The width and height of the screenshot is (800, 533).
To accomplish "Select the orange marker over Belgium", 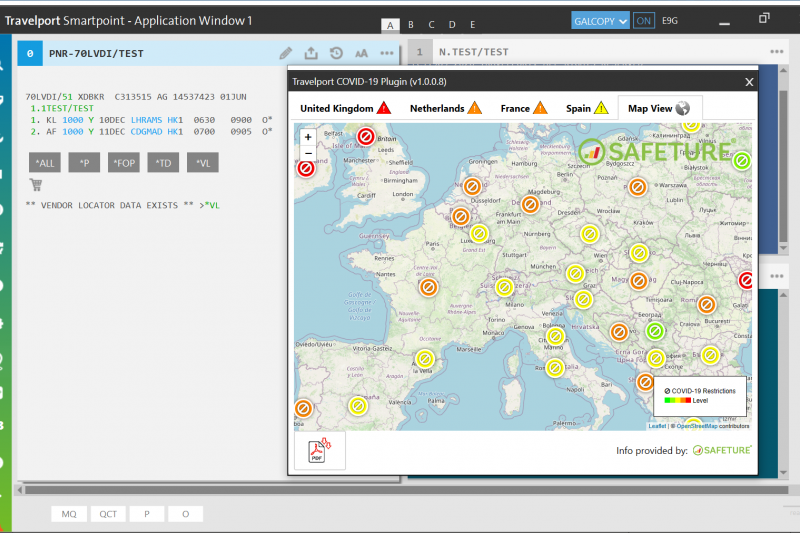I will point(461,217).
